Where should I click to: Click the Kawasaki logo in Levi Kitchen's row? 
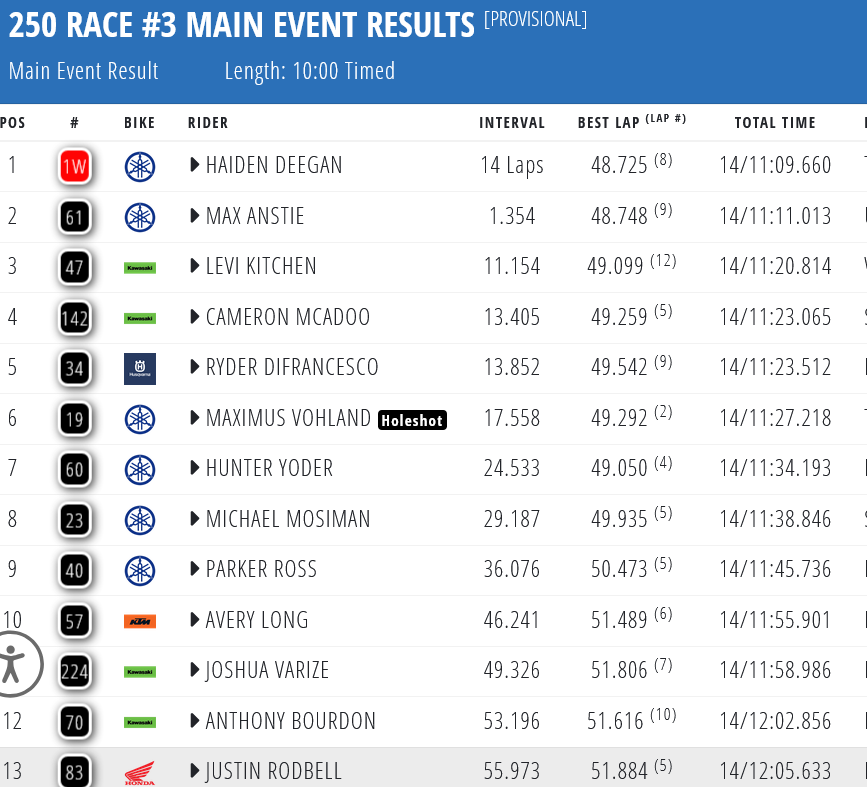[x=140, y=267]
